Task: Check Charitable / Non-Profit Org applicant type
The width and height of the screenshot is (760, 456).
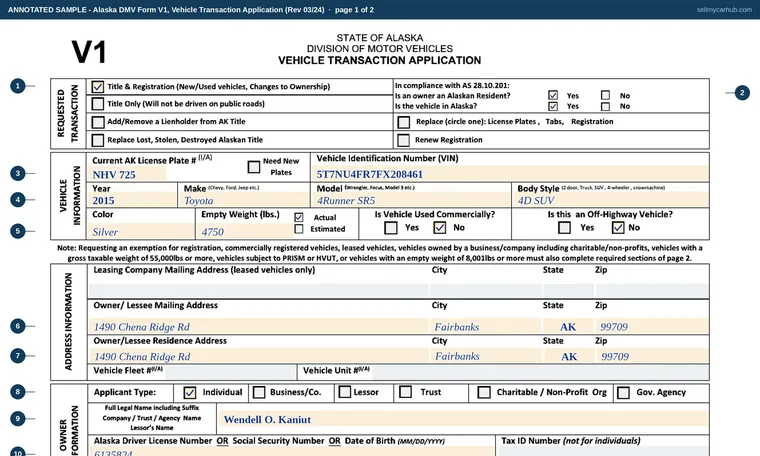Action: click(484, 392)
